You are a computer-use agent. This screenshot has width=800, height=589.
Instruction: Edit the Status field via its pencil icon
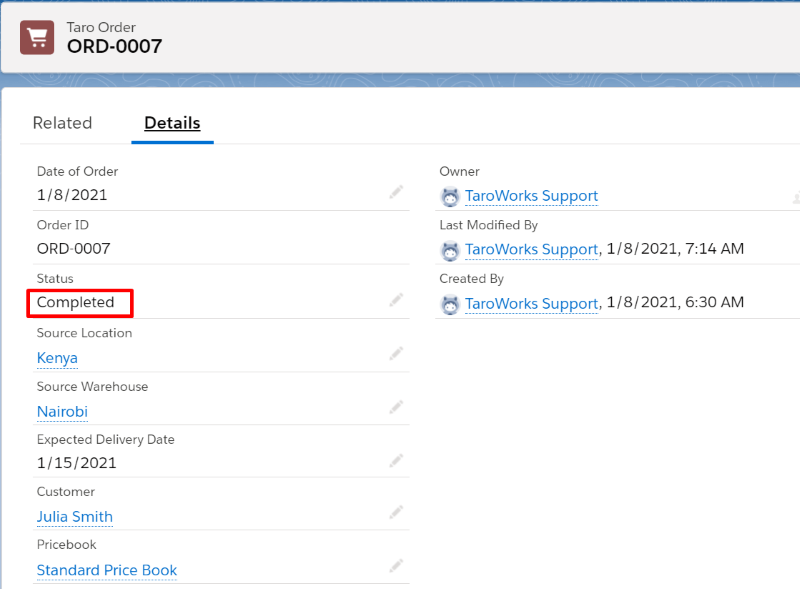pyautogui.click(x=396, y=298)
